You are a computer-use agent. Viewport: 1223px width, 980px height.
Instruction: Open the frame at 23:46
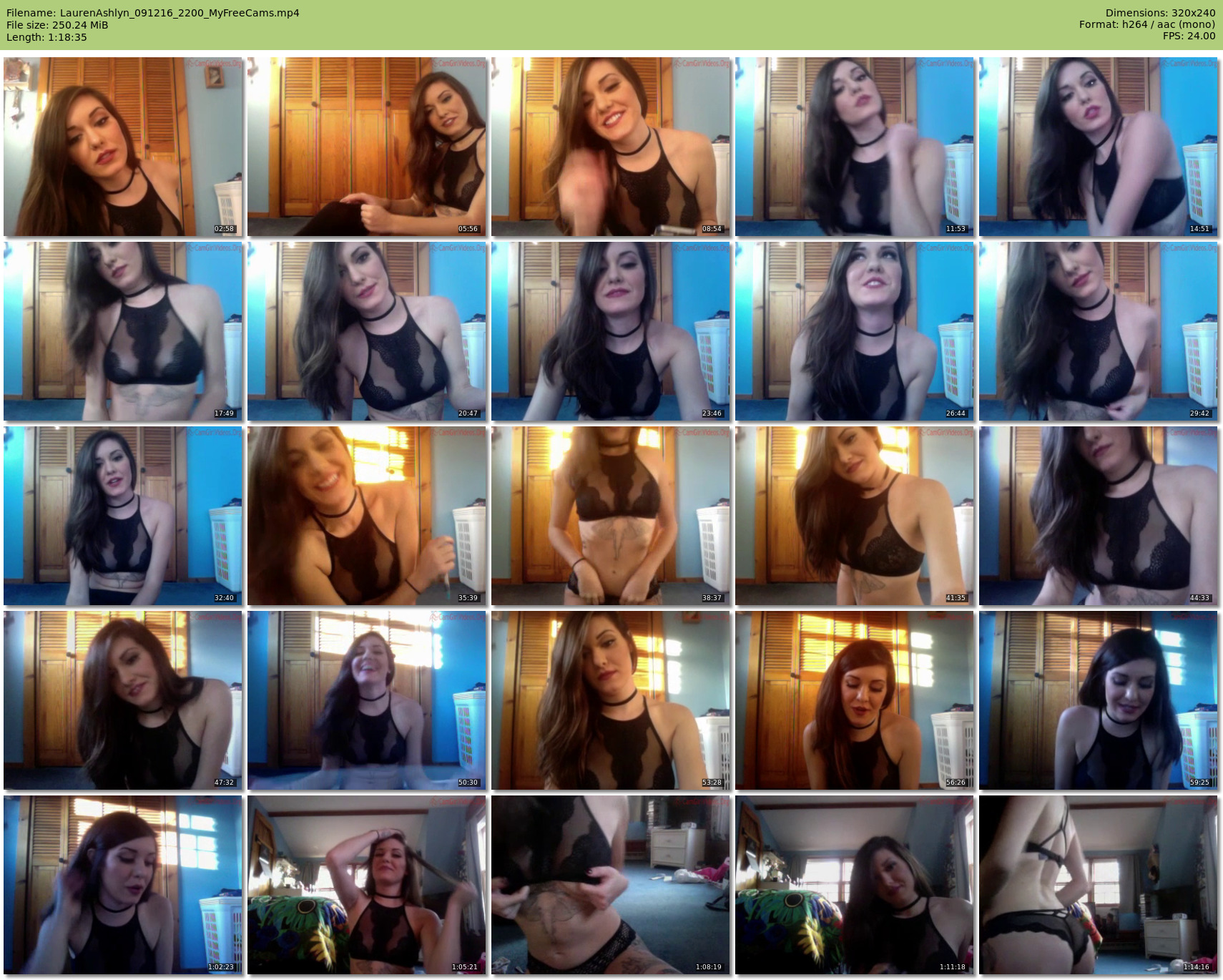611,331
